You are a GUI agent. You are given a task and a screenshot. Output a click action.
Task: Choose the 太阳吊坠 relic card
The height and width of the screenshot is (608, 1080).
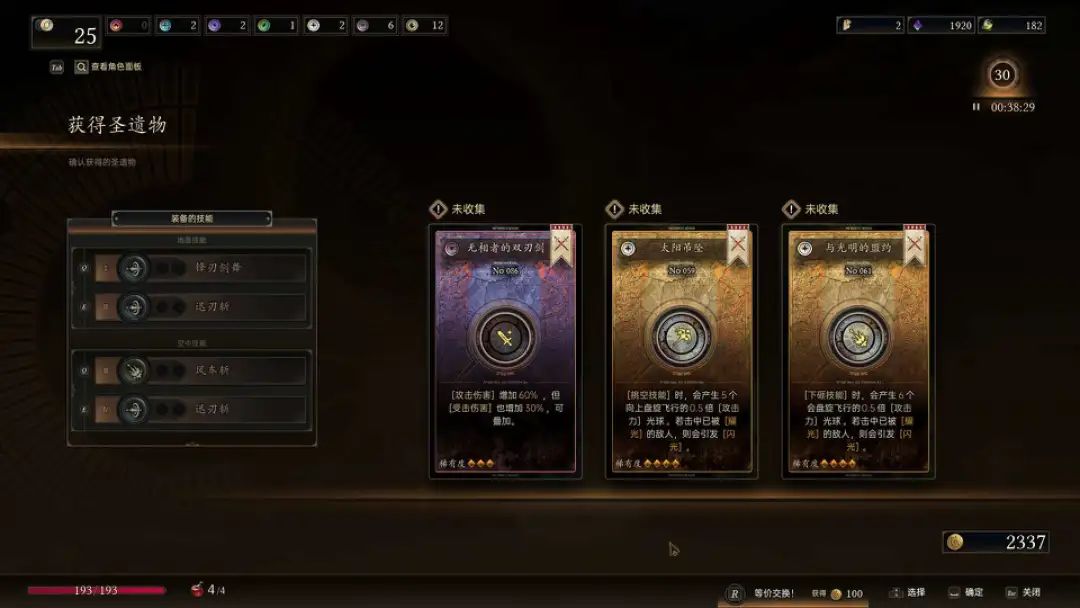(x=681, y=351)
